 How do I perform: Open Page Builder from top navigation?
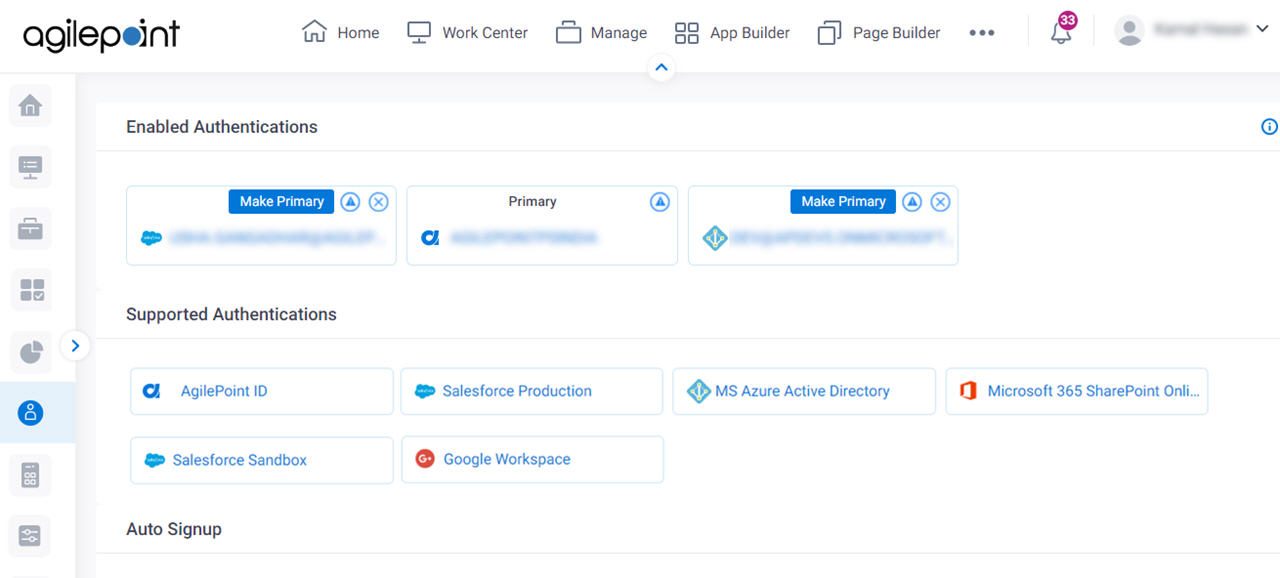879,33
